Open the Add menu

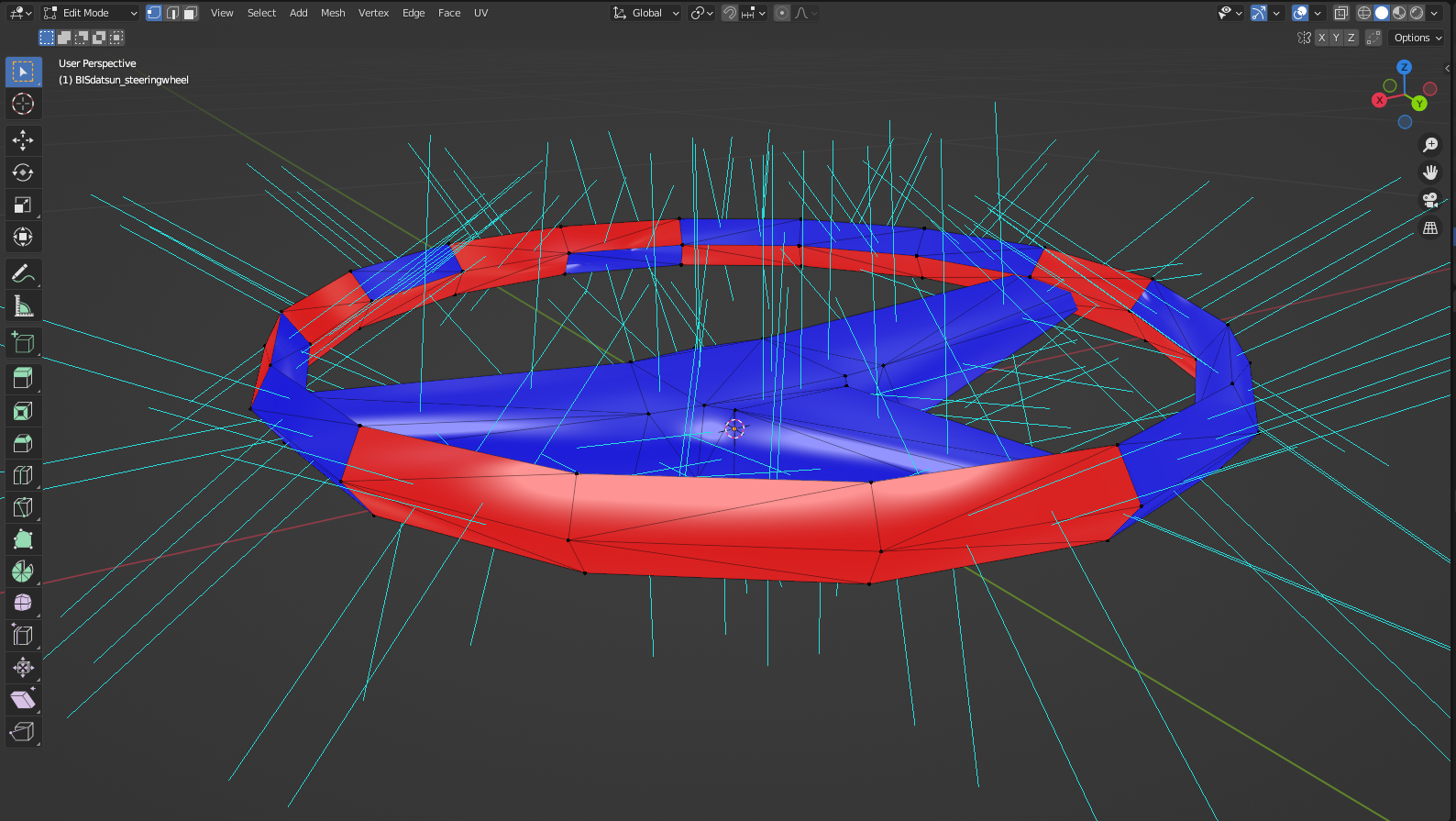click(x=299, y=13)
